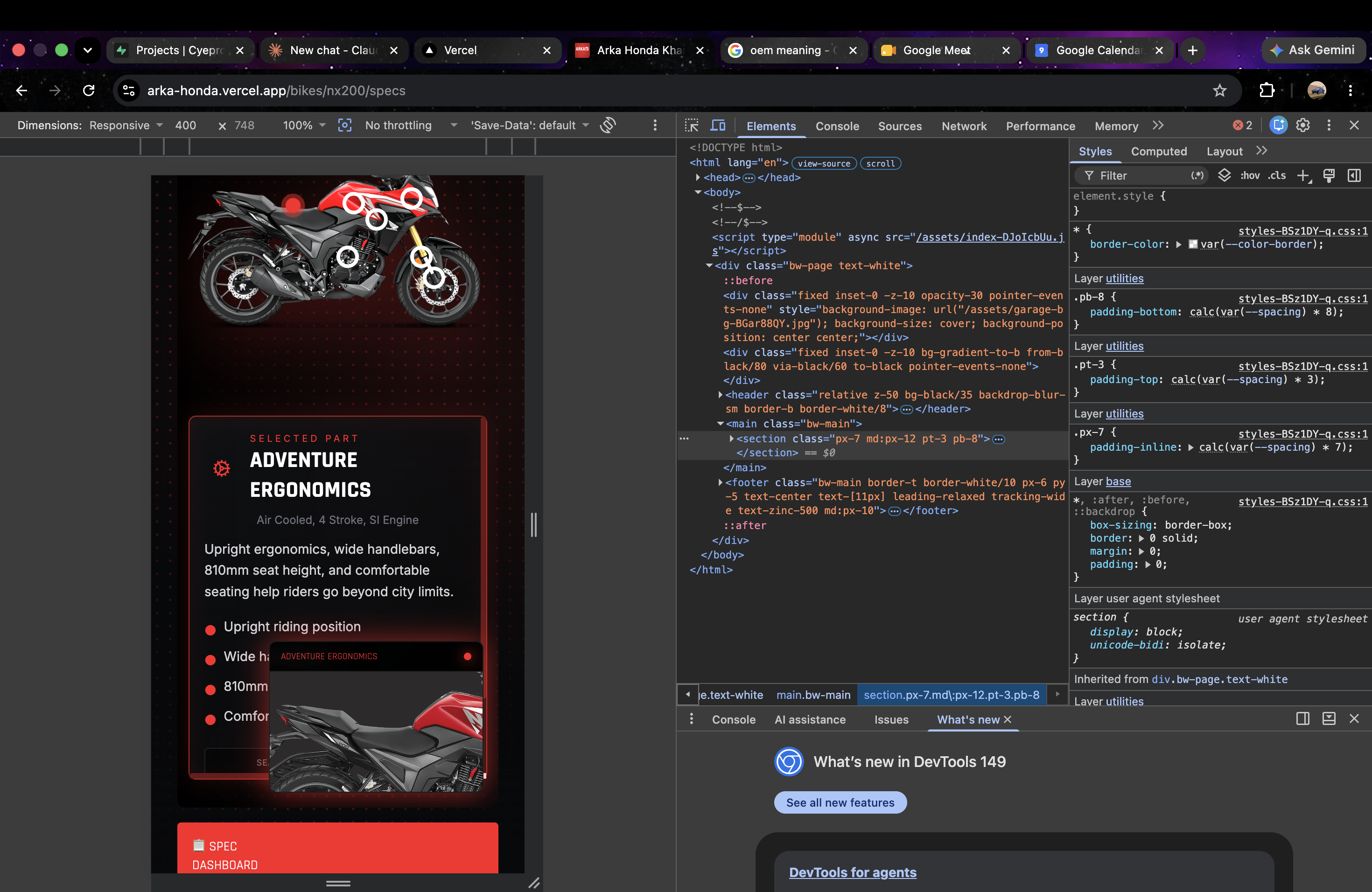Click the new style rule plus icon

pyautogui.click(x=1304, y=176)
